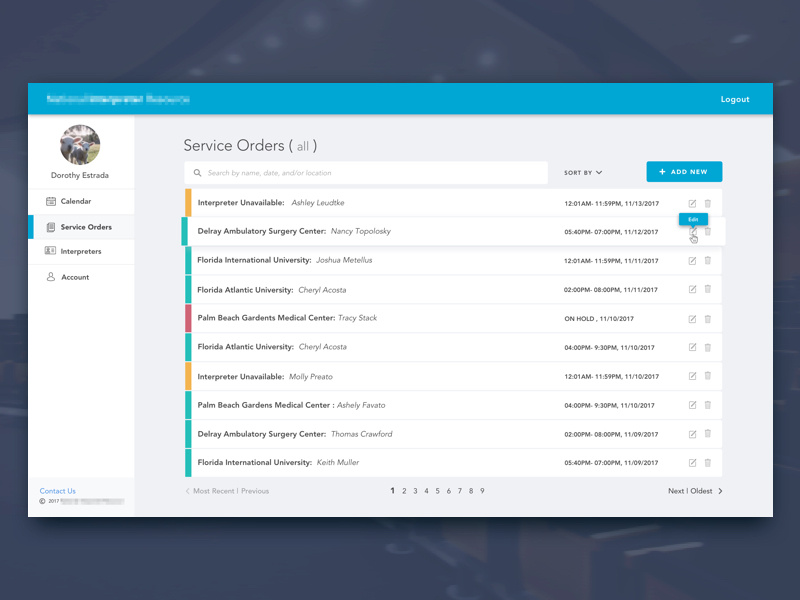
Task: Delete the Keith Muller service order
Action: (708, 463)
